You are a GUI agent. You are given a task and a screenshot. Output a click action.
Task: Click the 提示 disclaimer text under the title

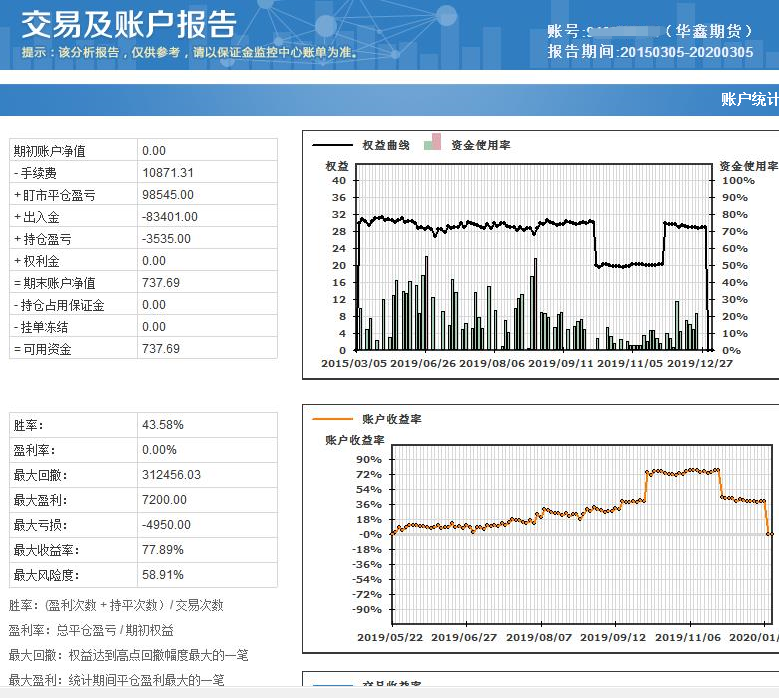coord(190,52)
